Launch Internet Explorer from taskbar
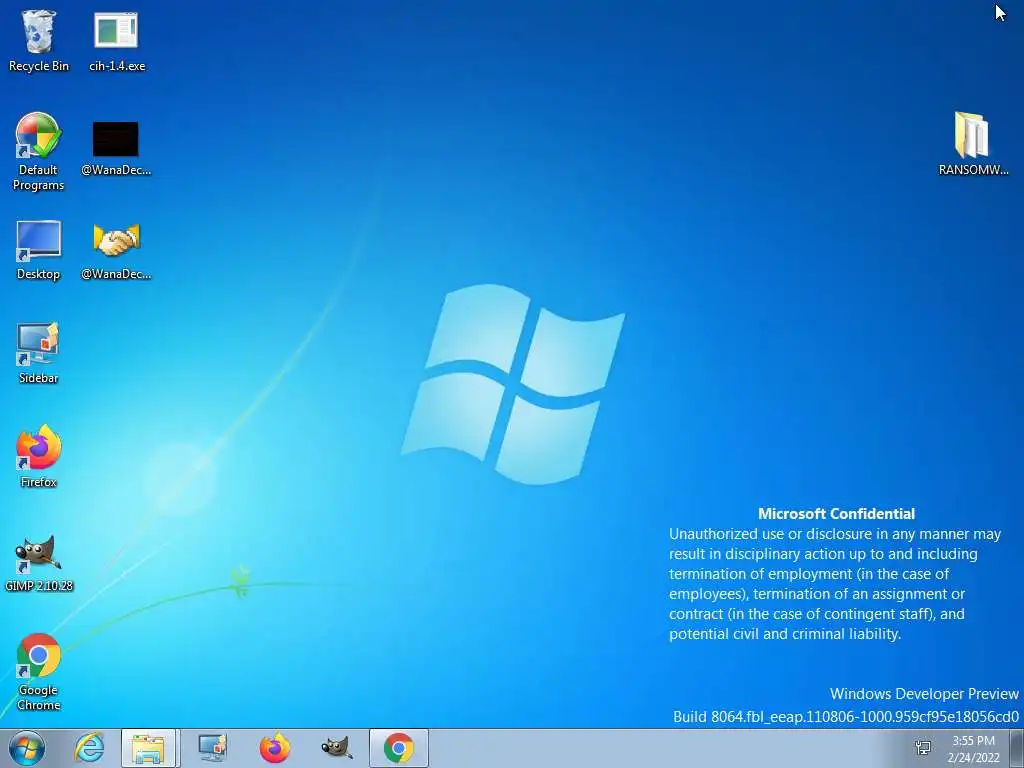The height and width of the screenshot is (768, 1024). pos(89,748)
